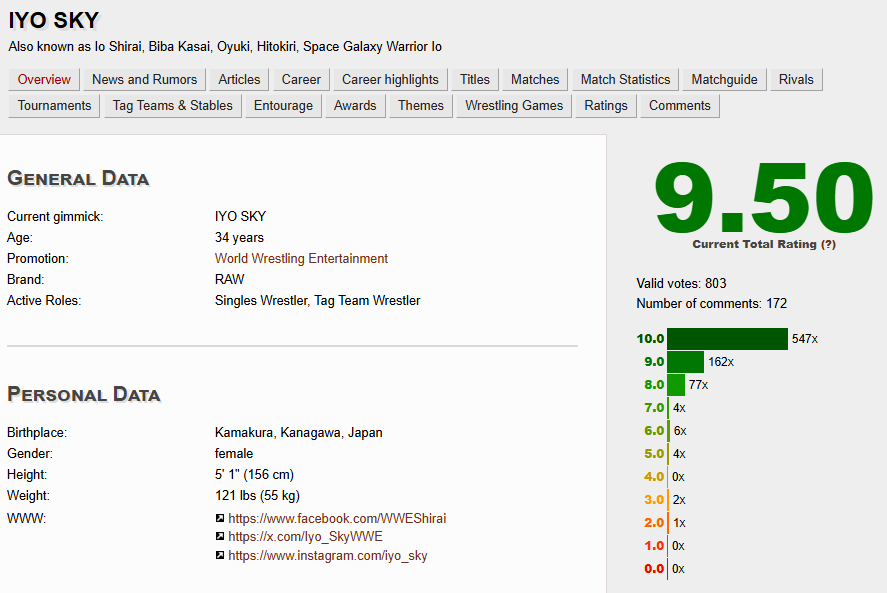Open Career highlights tab
This screenshot has height=593, width=887.
pyautogui.click(x=390, y=79)
